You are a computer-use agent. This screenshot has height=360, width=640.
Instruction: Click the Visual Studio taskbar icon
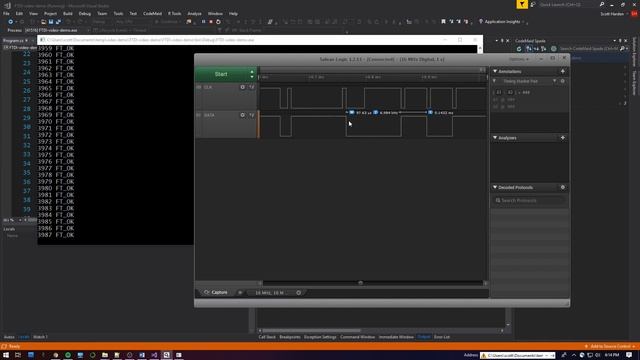point(154,355)
